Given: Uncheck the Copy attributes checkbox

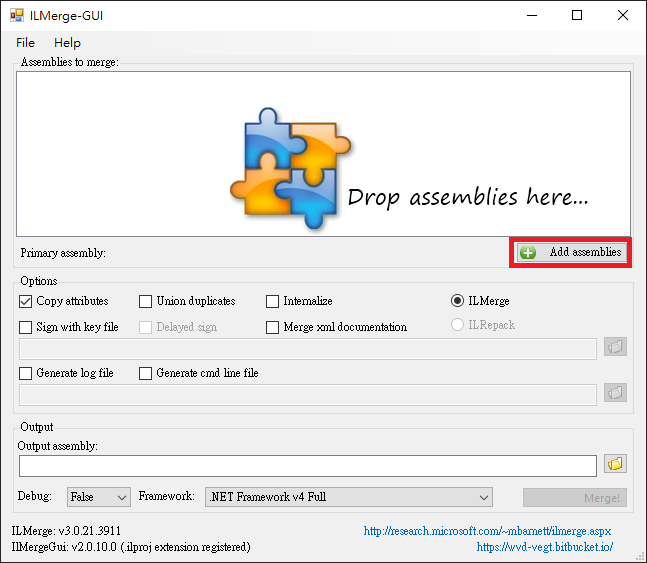Looking at the screenshot, I should (x=26, y=301).
